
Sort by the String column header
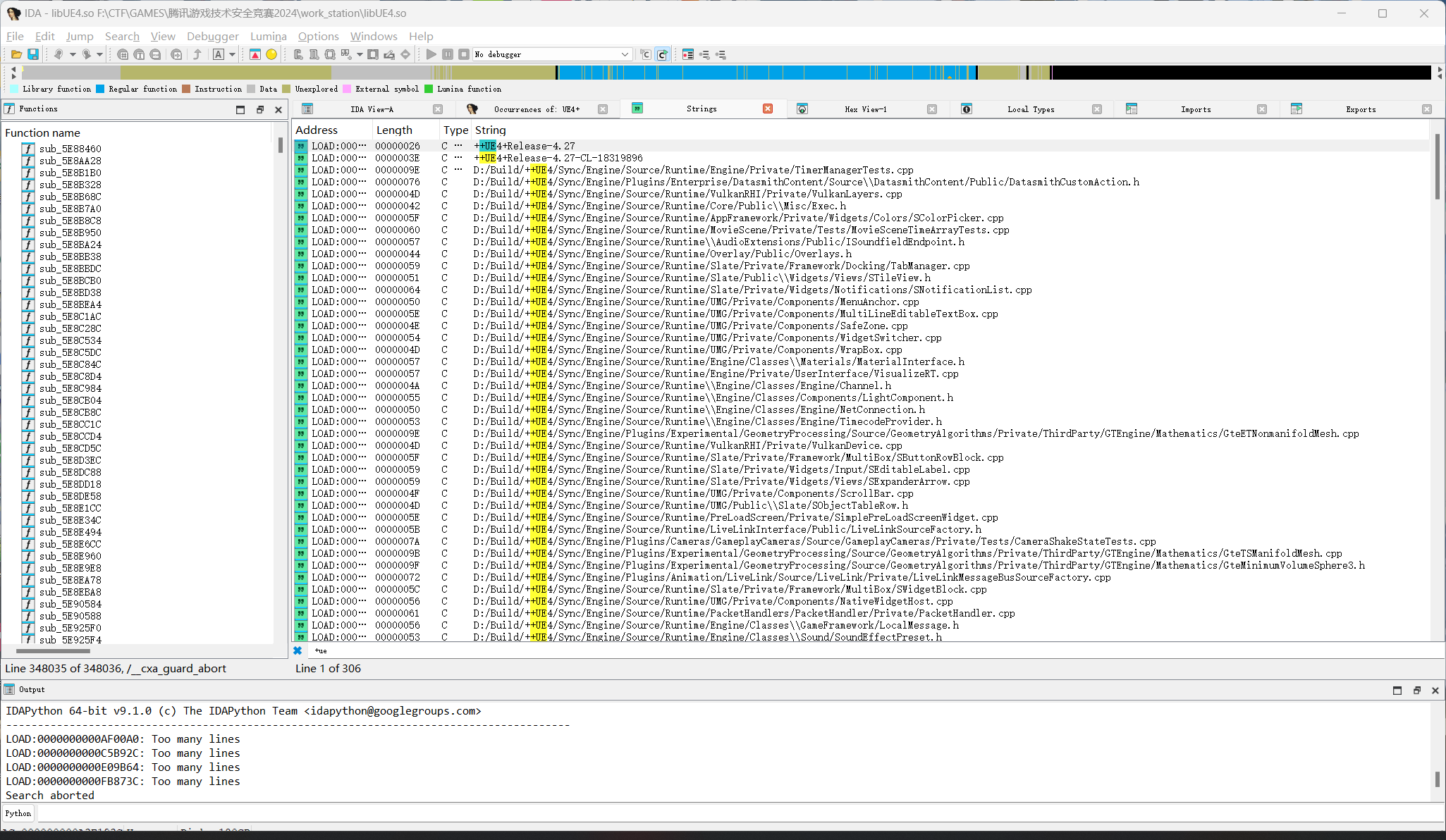point(950,130)
